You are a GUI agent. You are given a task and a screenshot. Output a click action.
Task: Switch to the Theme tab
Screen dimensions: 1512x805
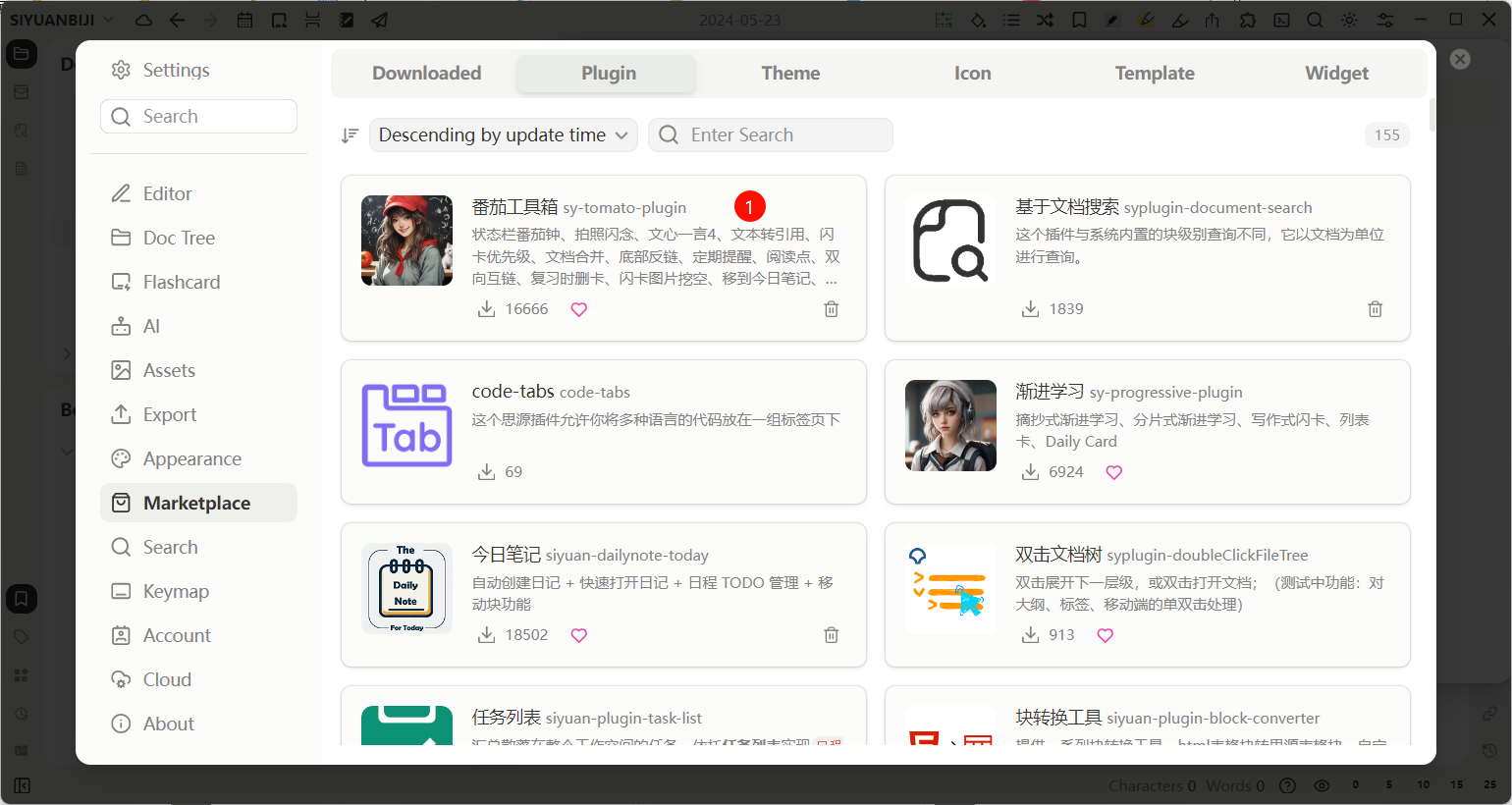tap(790, 74)
